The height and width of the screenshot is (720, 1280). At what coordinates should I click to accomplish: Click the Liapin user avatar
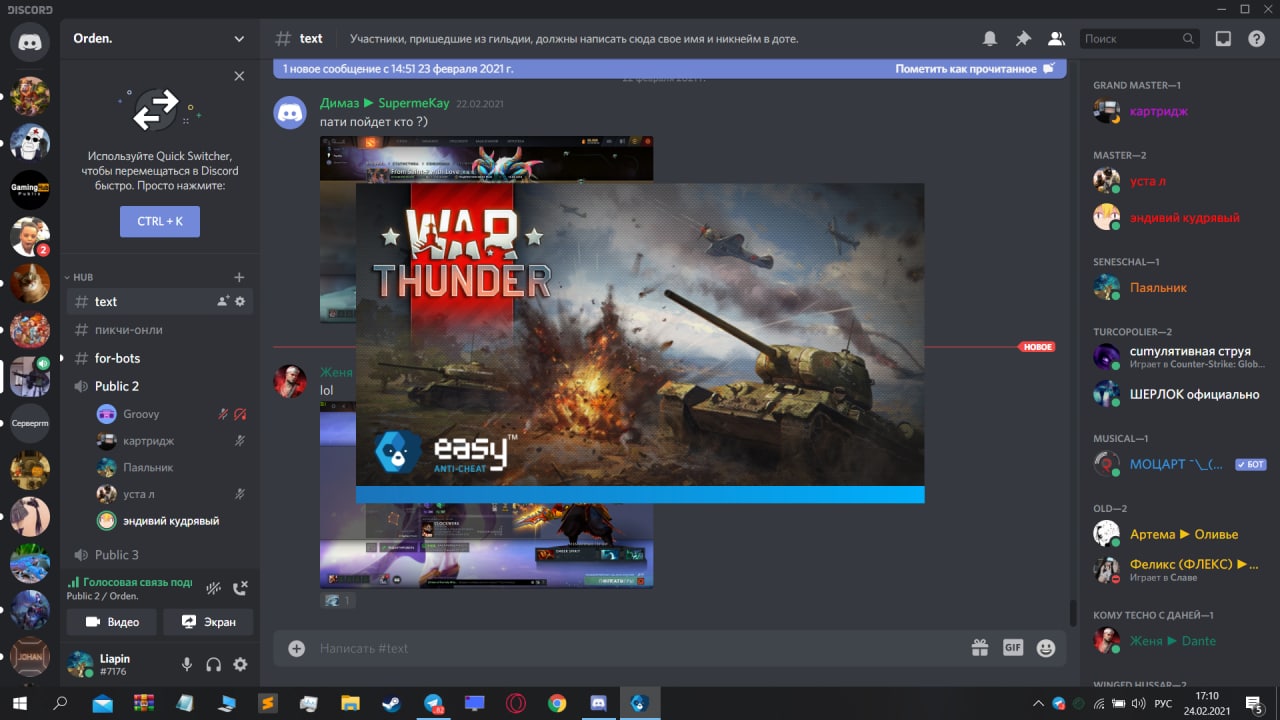click(x=81, y=664)
